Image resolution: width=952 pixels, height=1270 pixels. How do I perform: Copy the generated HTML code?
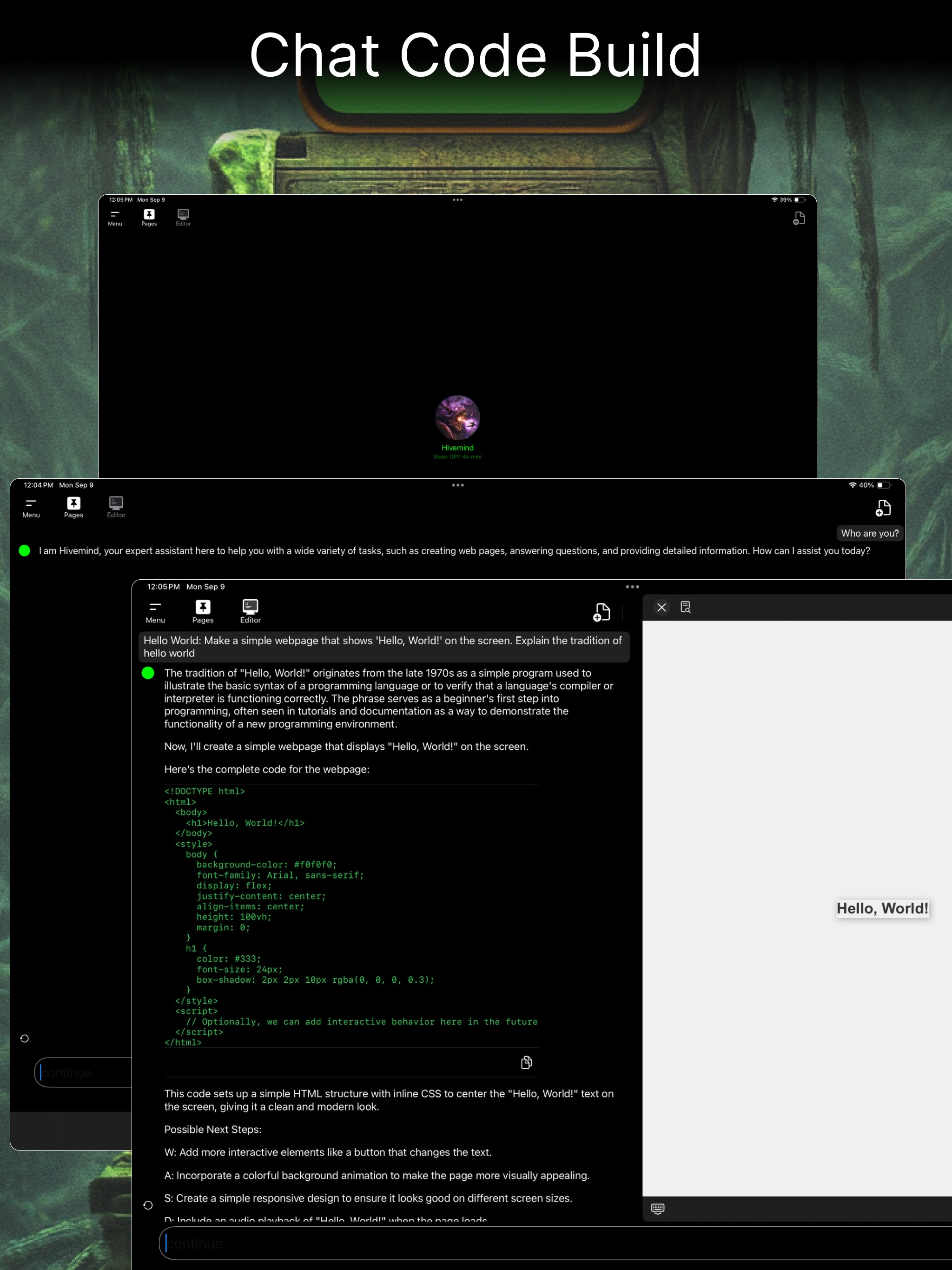(526, 1063)
